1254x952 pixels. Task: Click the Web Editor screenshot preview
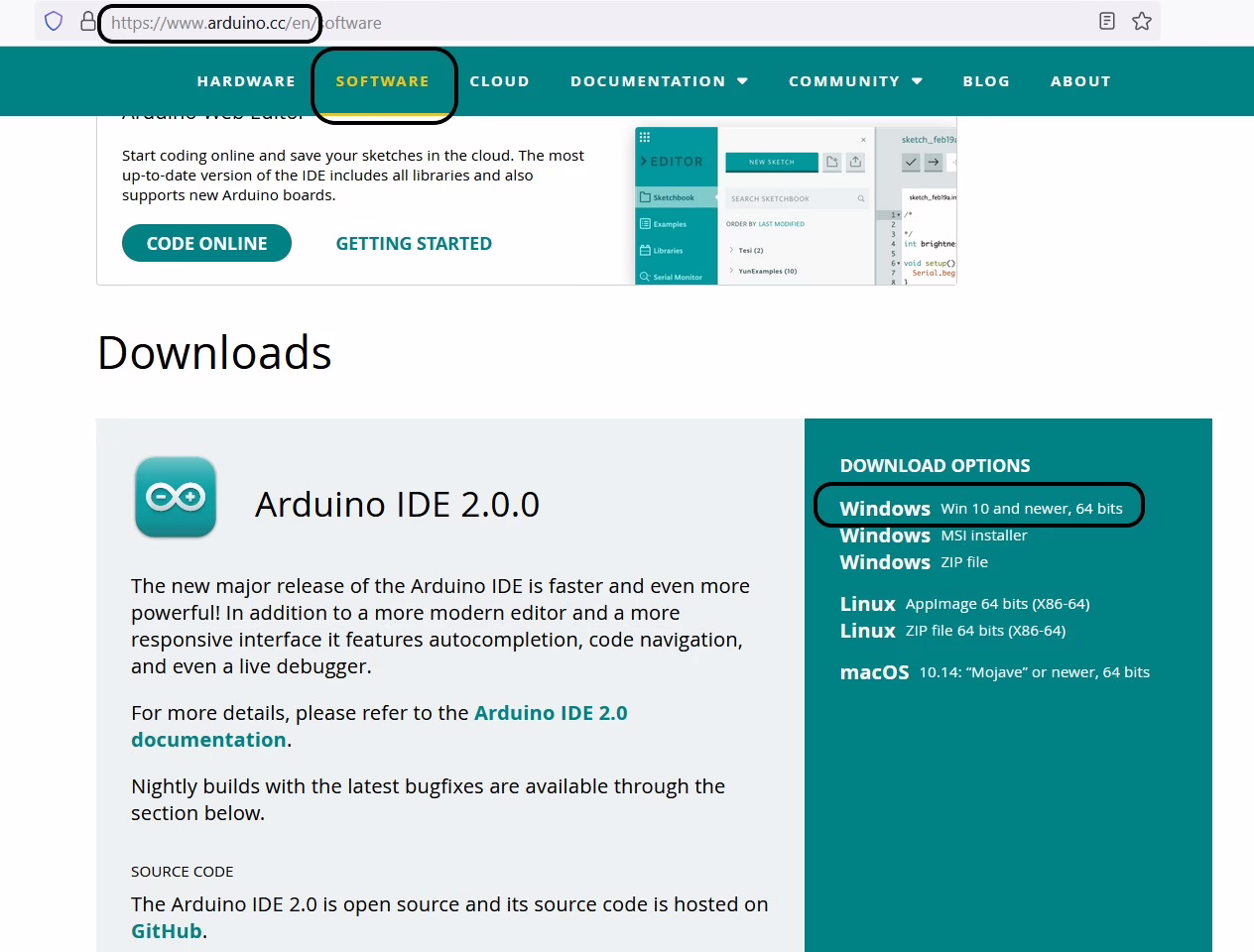click(795, 205)
